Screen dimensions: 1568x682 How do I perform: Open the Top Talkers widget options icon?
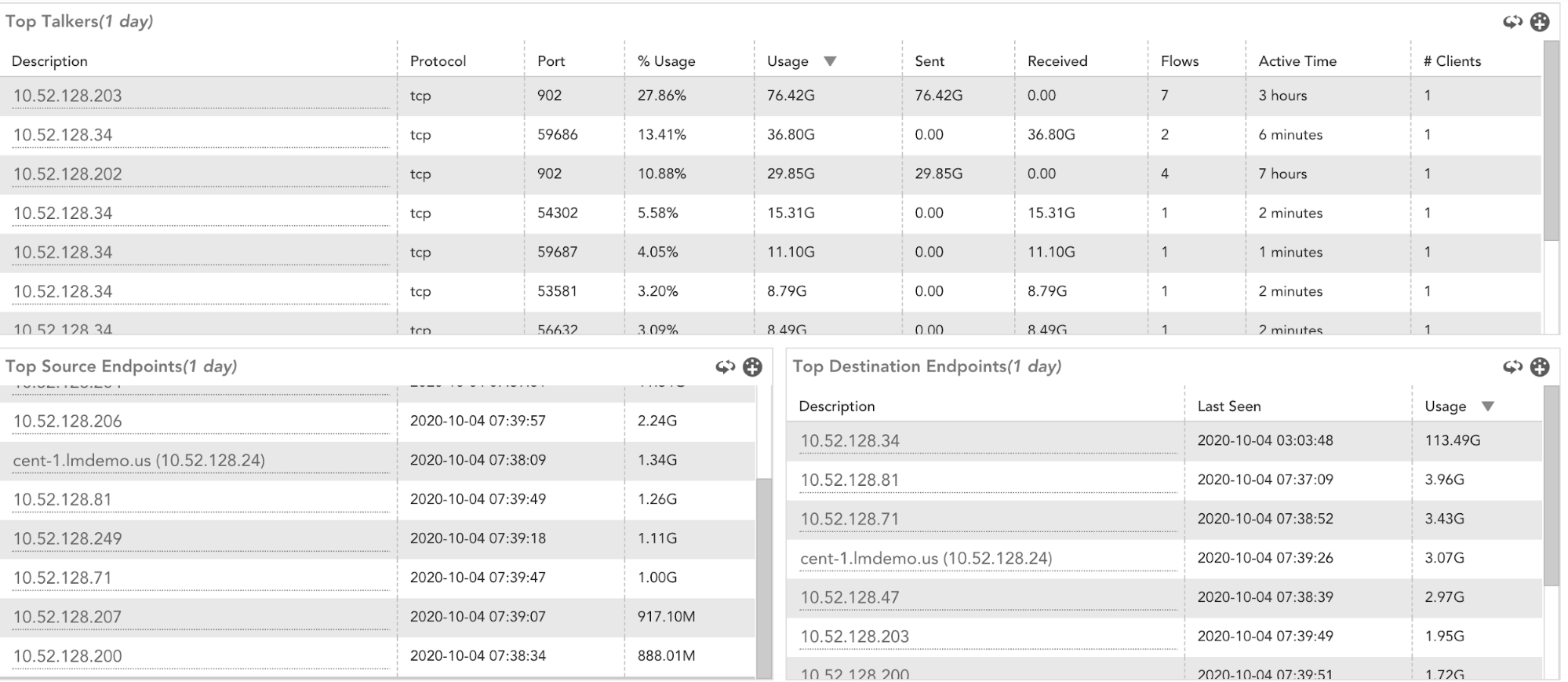pos(1540,22)
